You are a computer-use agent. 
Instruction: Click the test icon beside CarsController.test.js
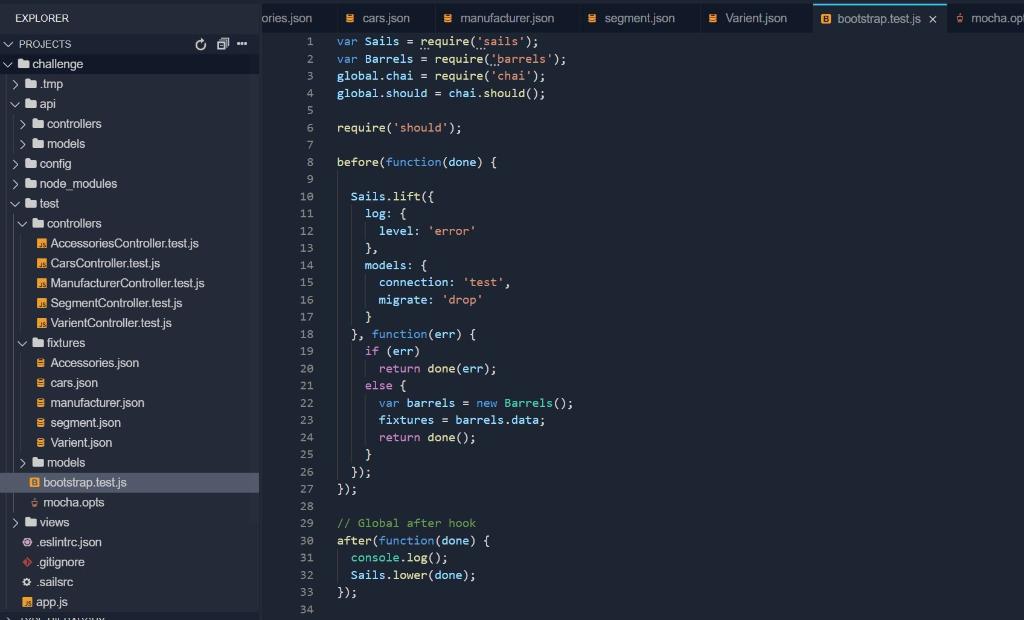pyautogui.click(x=40, y=263)
